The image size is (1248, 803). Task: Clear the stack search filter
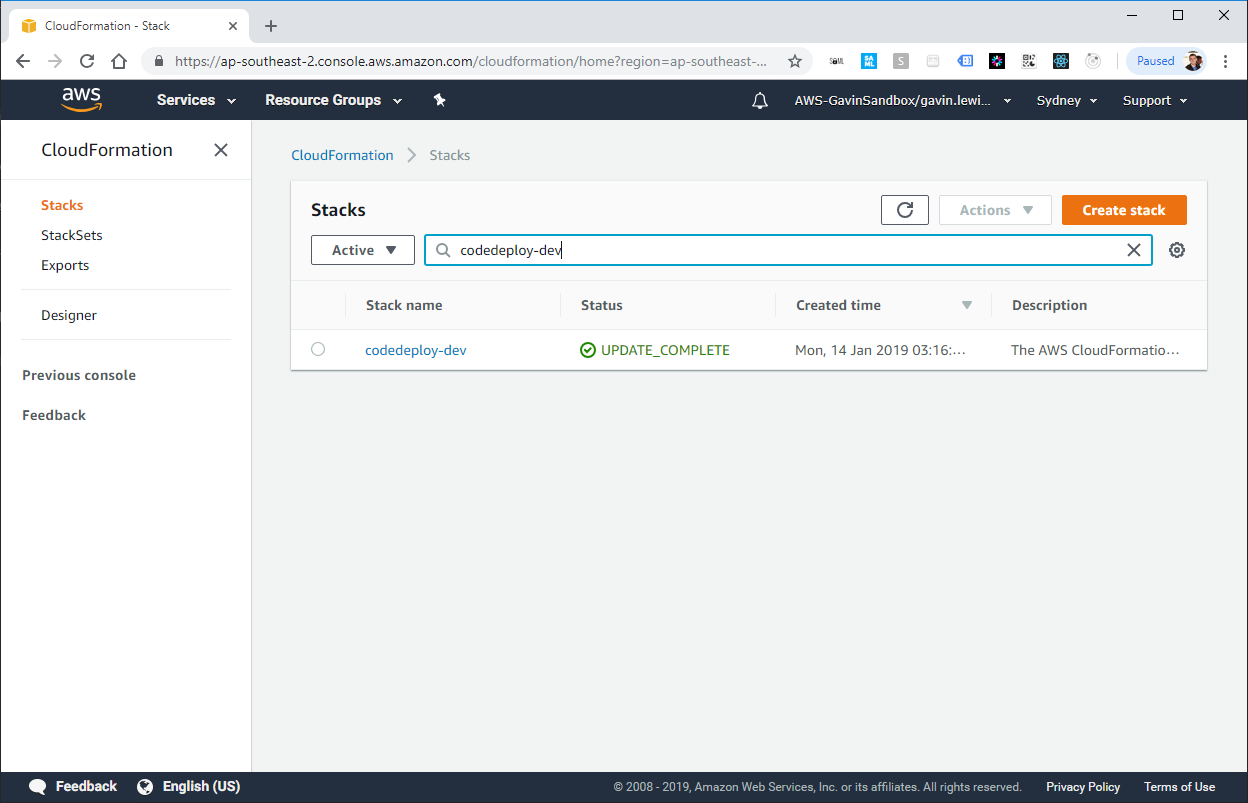pyautogui.click(x=1134, y=250)
